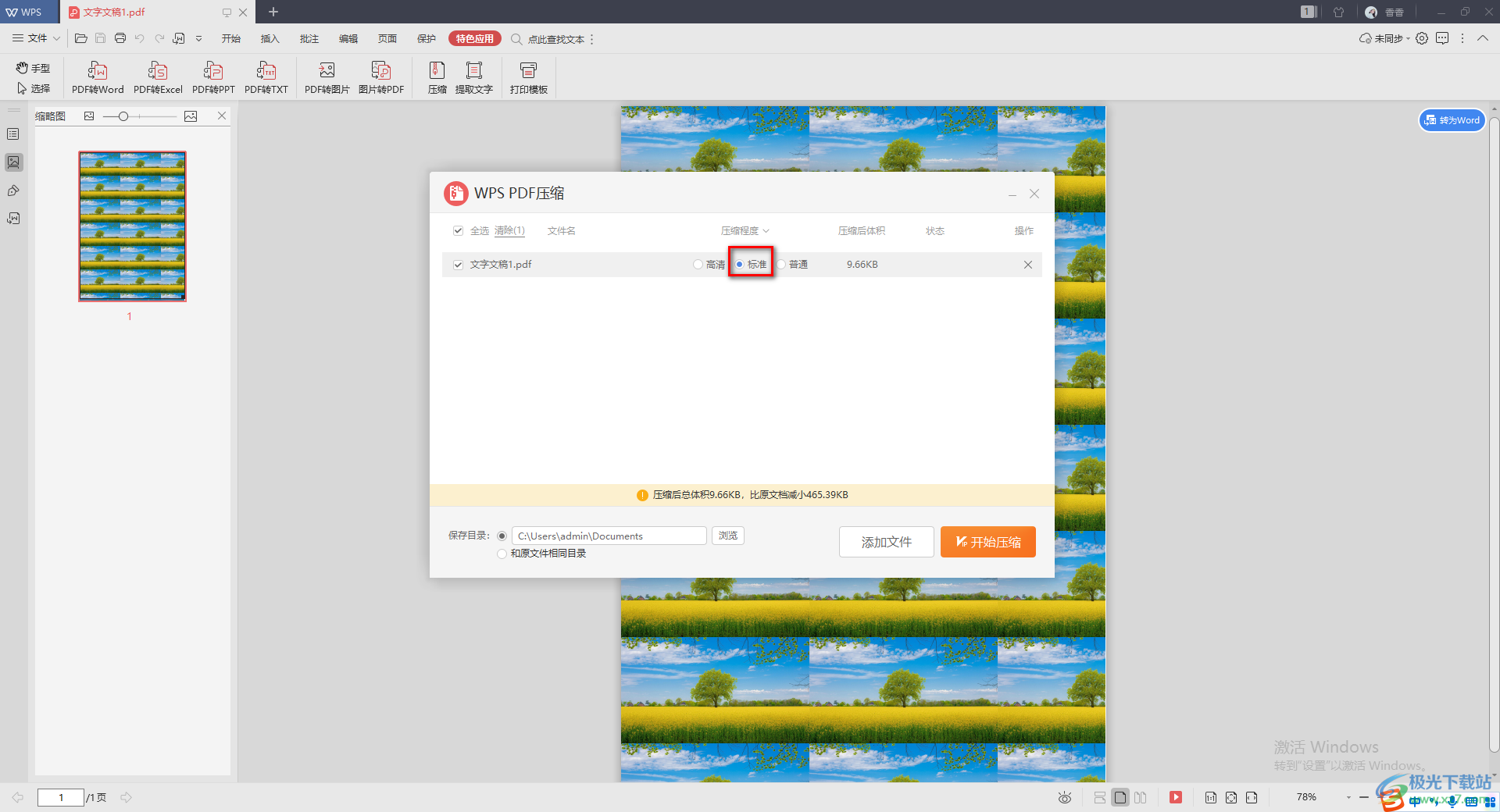Screen dimensions: 1500x812
Task: Open the 未同步 sync dropdown
Action: coord(1385,38)
